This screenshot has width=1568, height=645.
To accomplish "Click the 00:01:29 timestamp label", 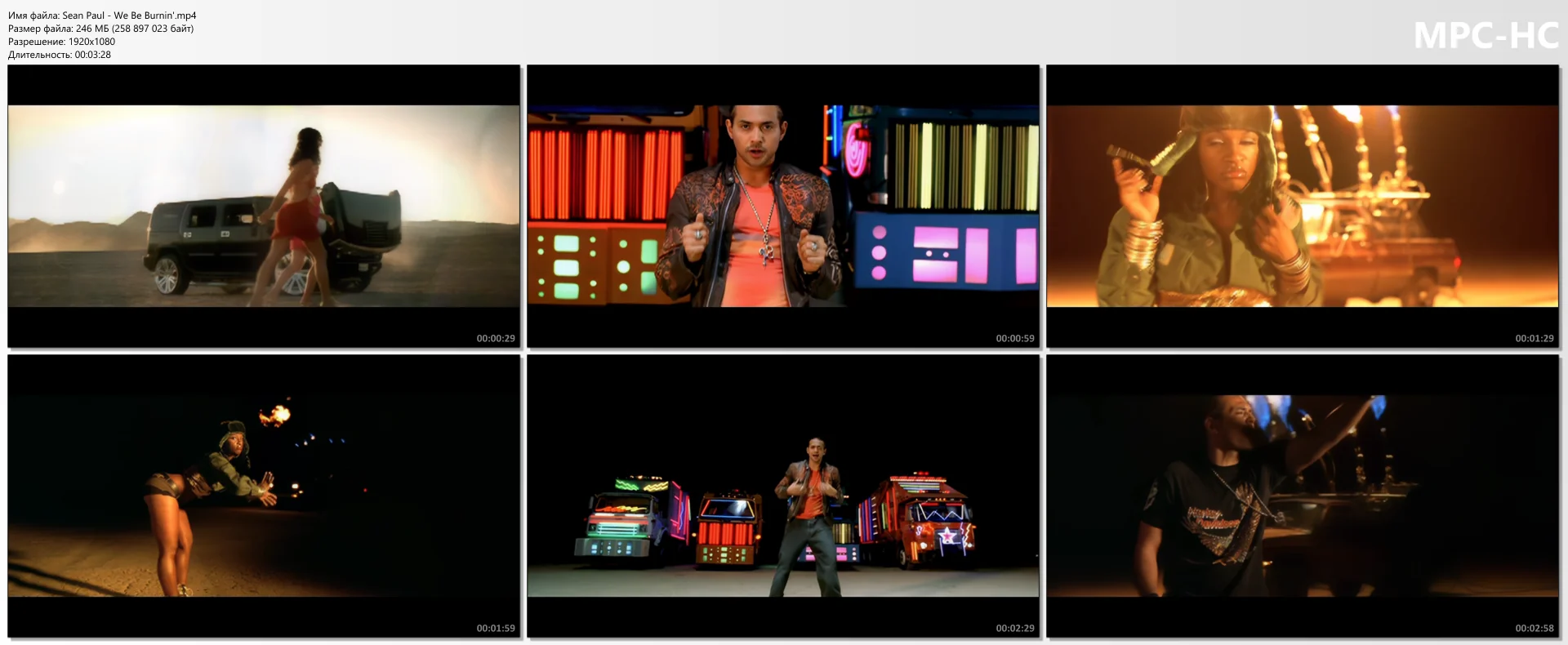I will pyautogui.click(x=1535, y=338).
